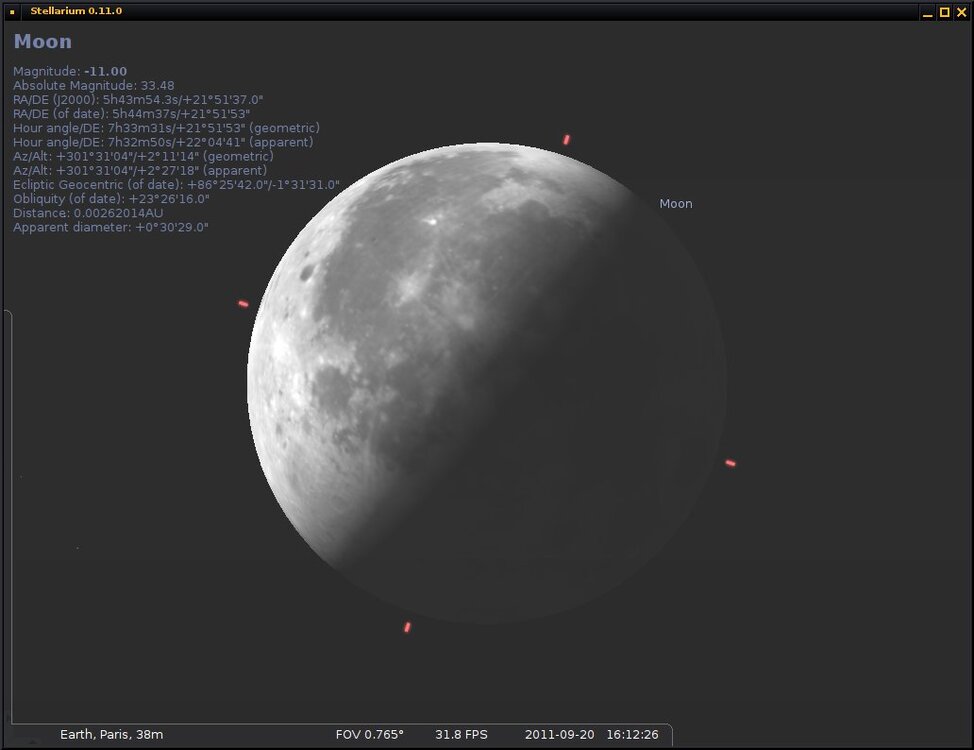974x750 pixels.
Task: Click the Moon label beside the lunar disc
Action: click(x=675, y=204)
